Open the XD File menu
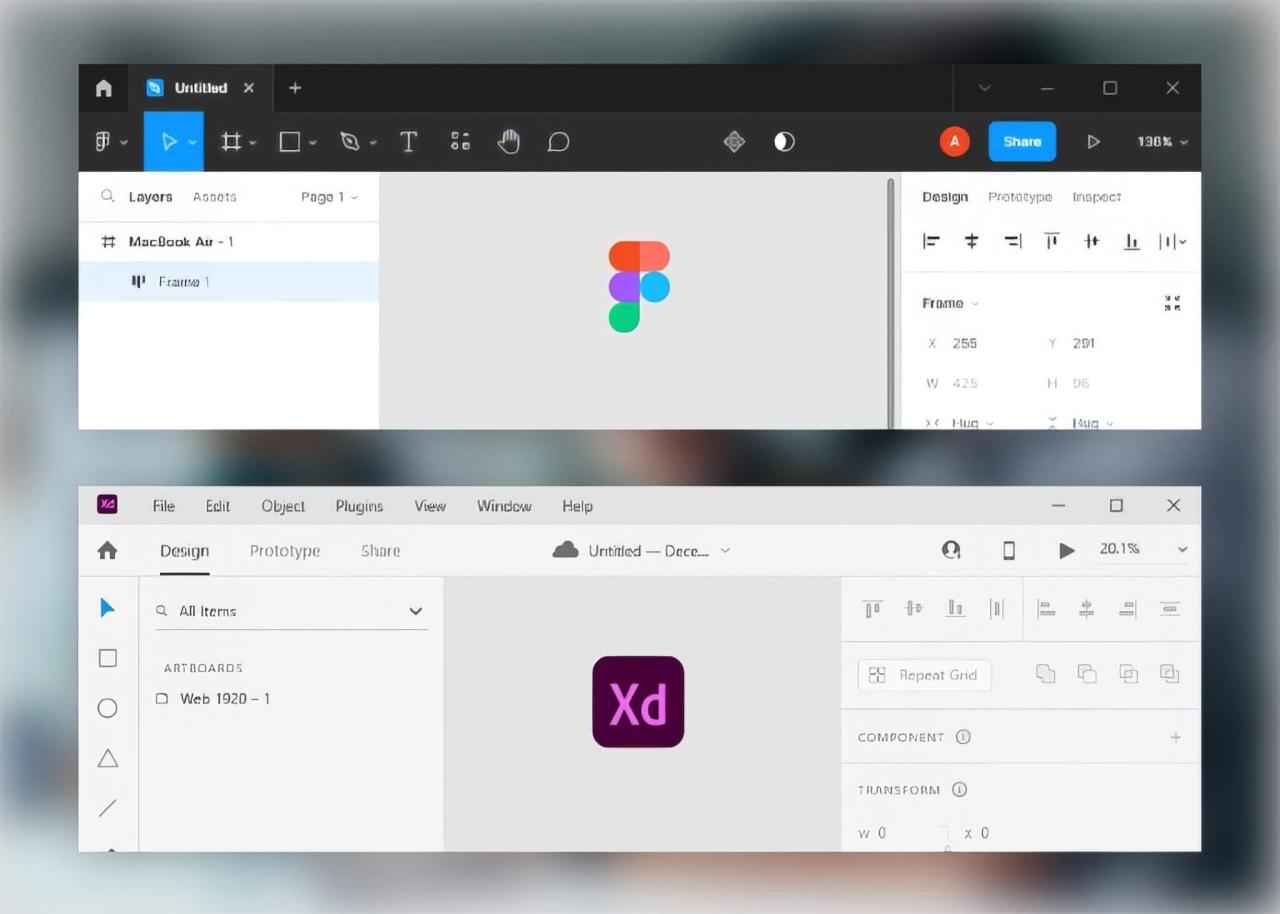The width and height of the screenshot is (1280, 914). pos(163,506)
